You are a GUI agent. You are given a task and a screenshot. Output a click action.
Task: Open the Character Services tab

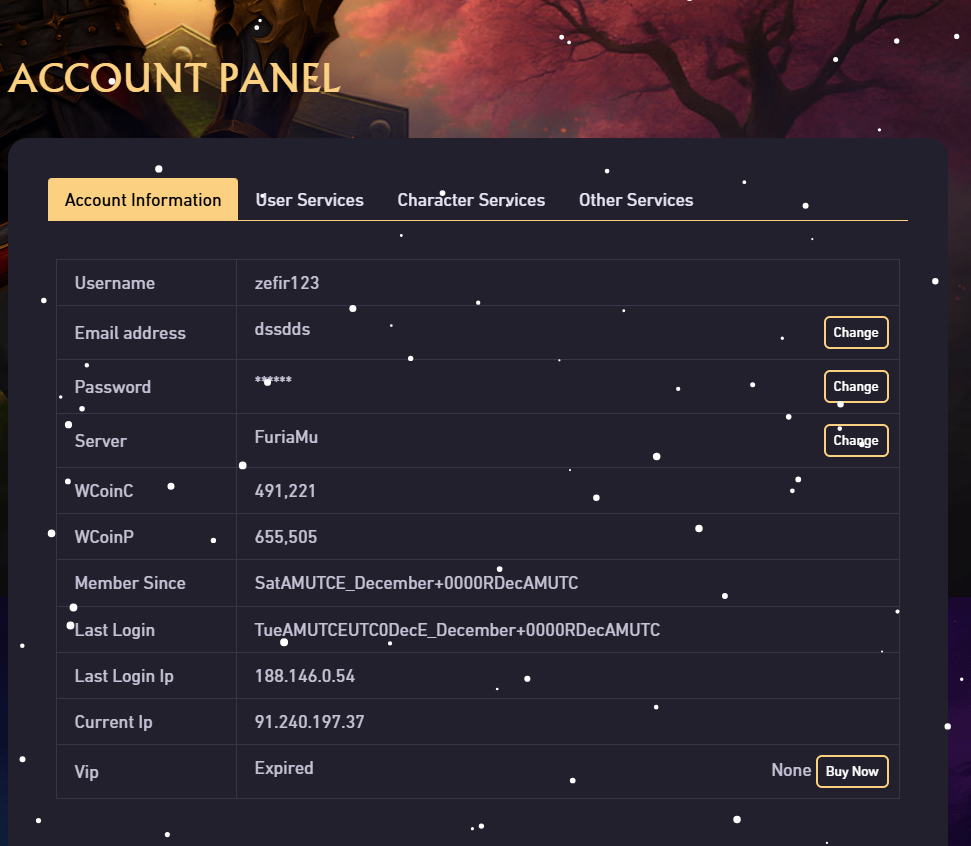click(x=471, y=200)
